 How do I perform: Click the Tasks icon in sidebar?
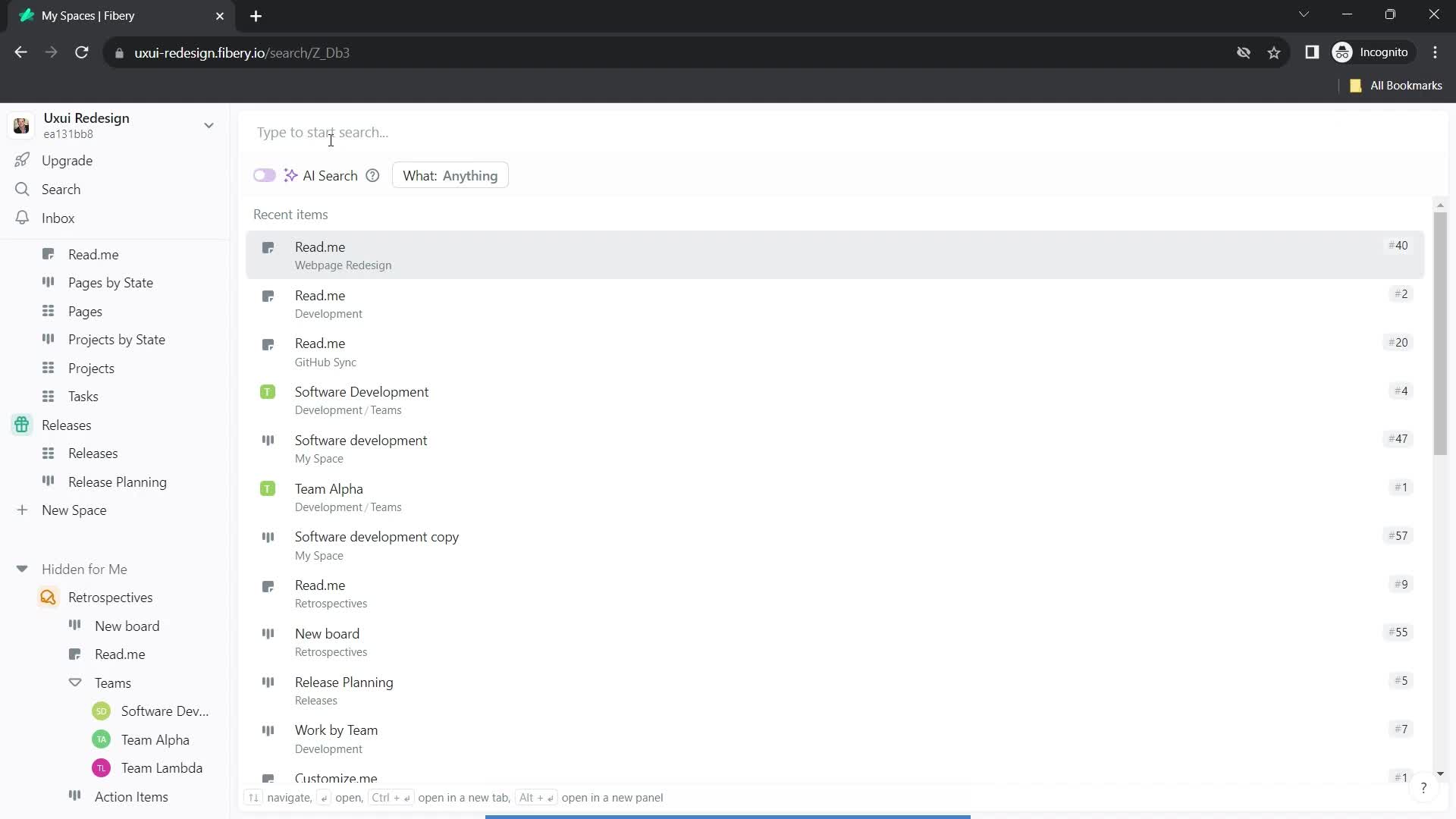click(x=48, y=396)
